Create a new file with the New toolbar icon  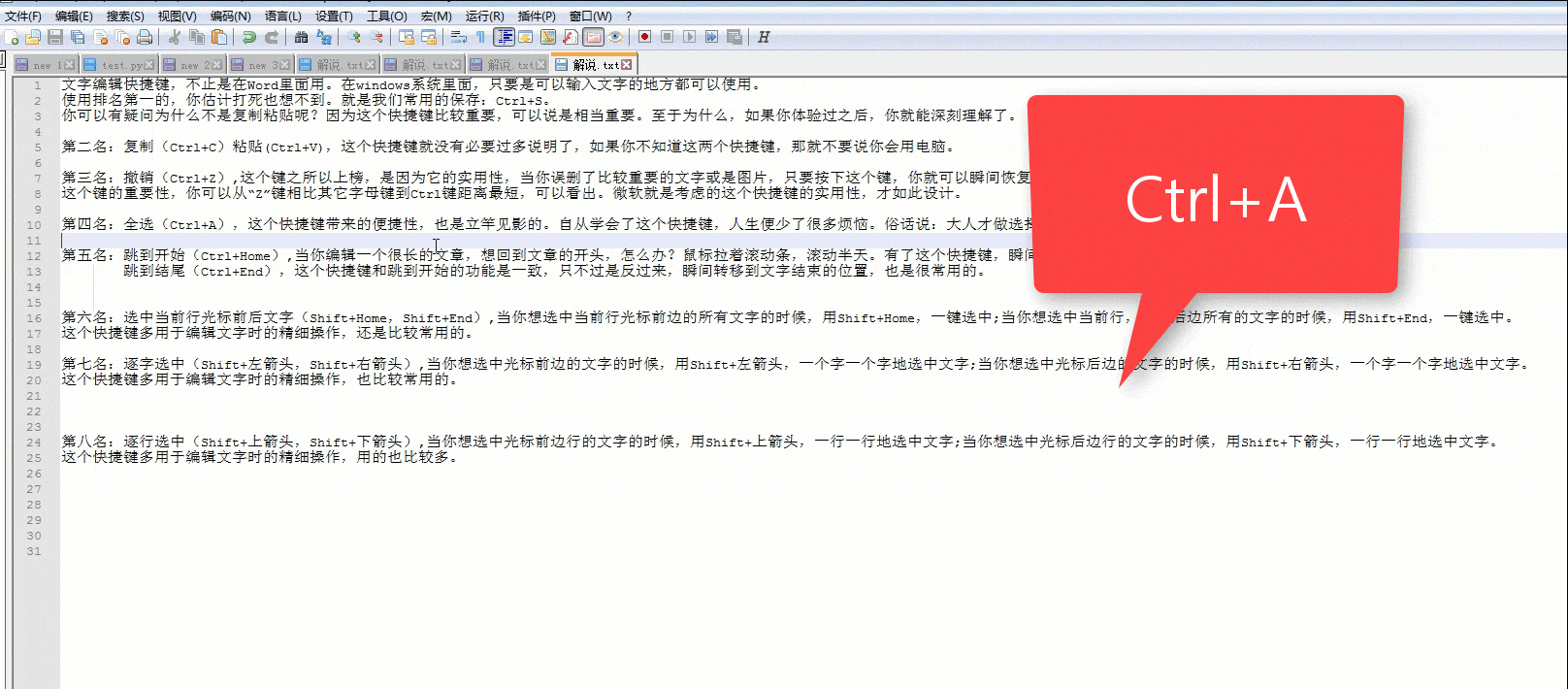(x=12, y=37)
